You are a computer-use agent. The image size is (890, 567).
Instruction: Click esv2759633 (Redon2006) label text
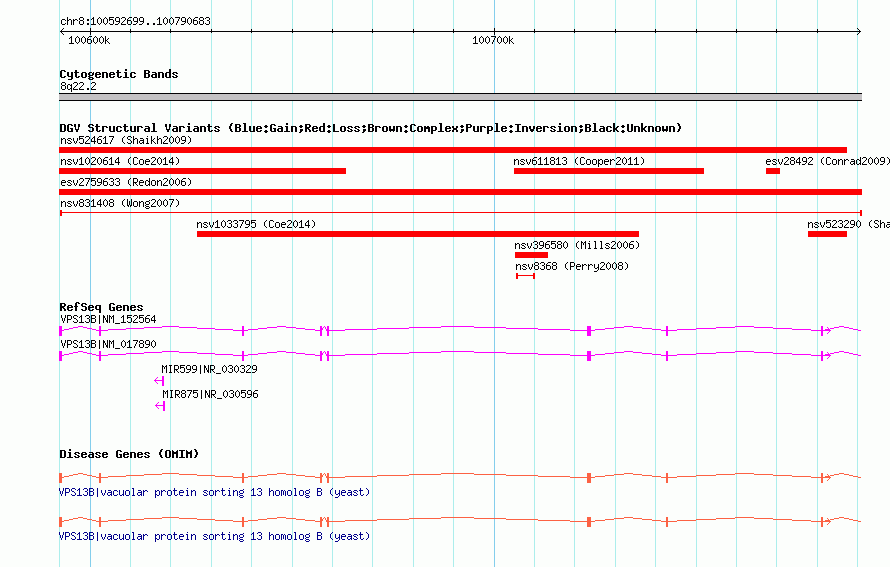pos(126,182)
